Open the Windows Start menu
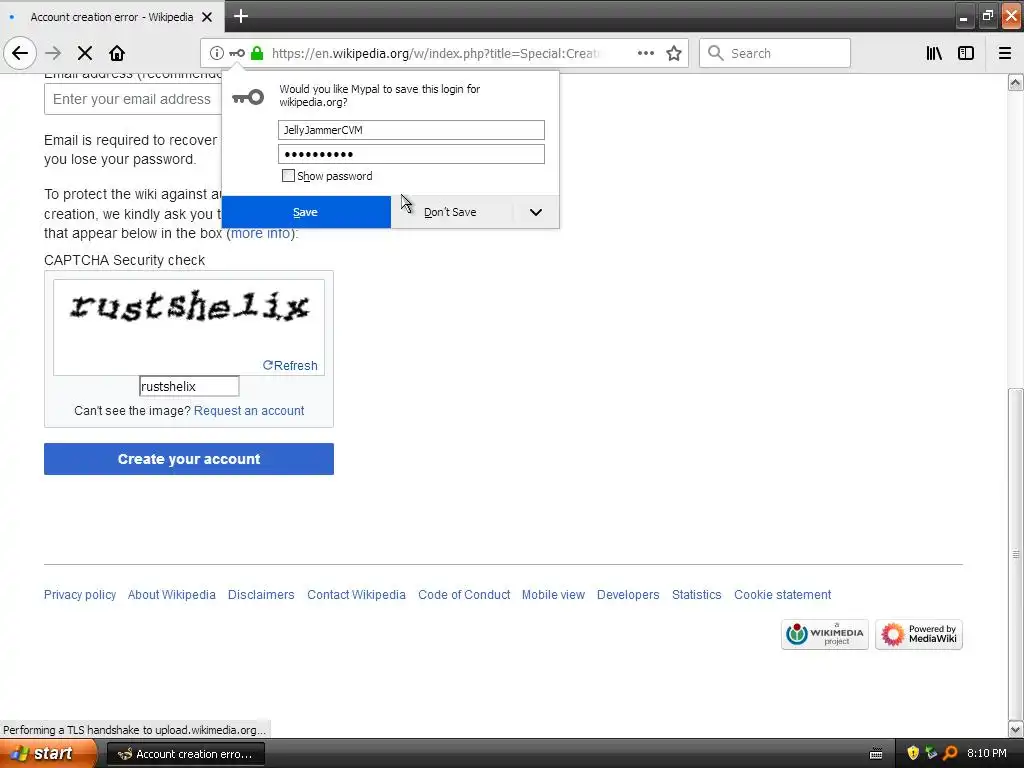 click(48, 753)
